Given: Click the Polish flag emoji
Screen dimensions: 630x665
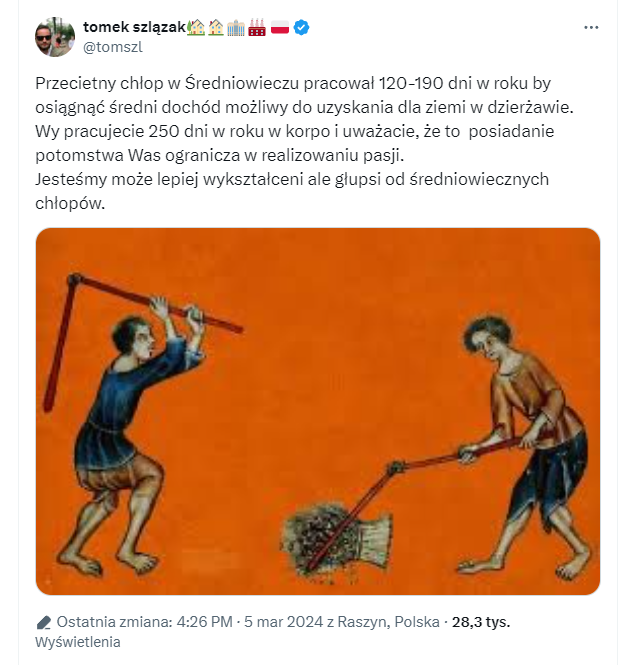Looking at the screenshot, I should (x=280, y=28).
